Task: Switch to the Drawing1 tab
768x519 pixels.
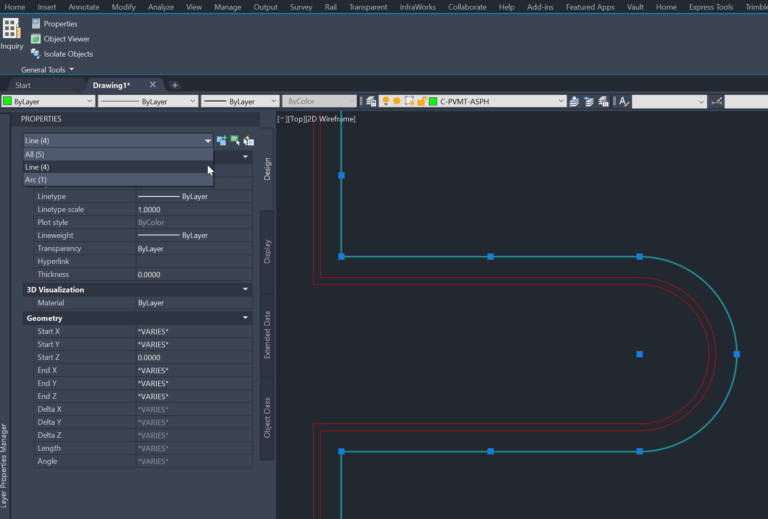Action: [111, 85]
